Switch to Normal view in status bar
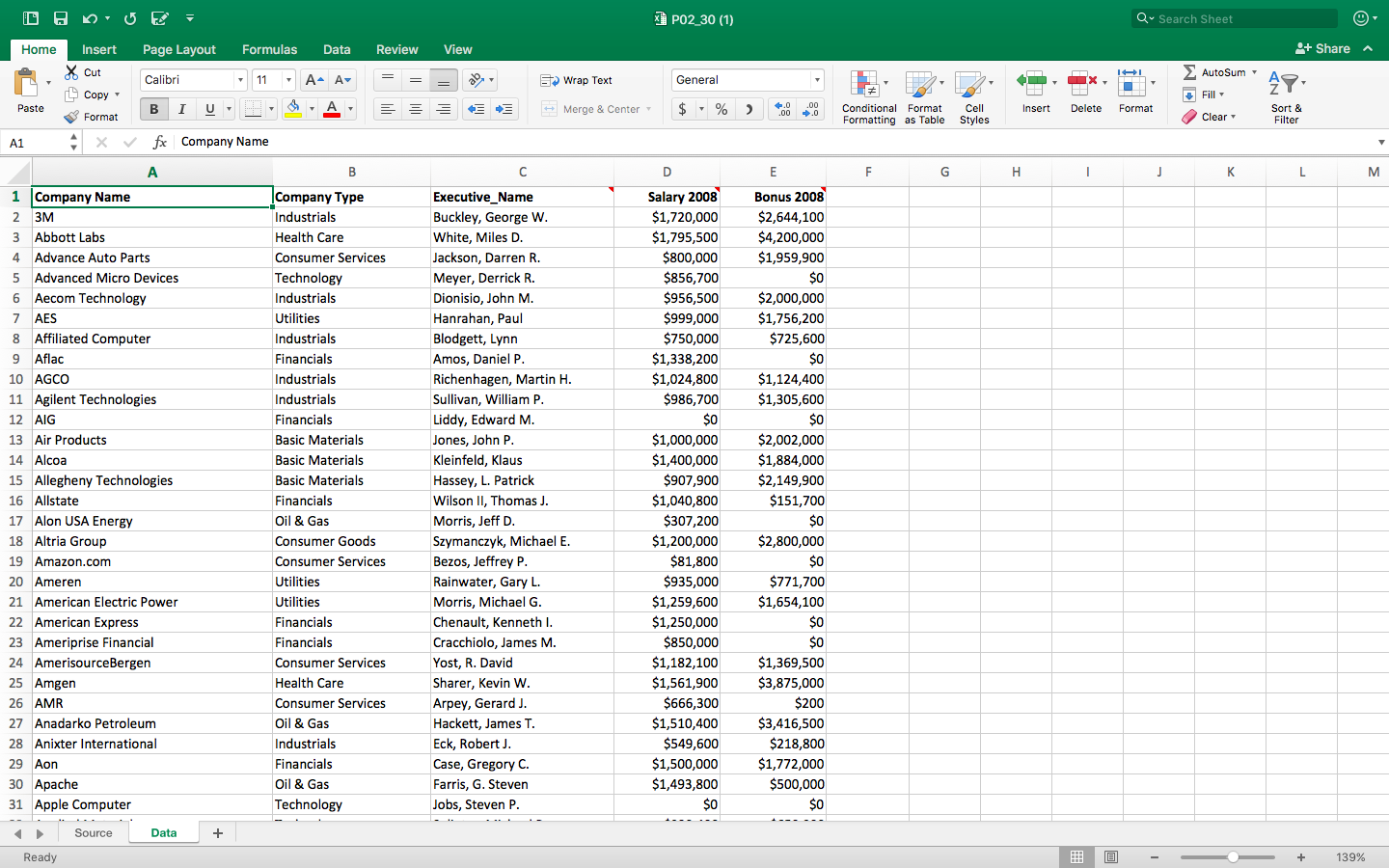The image size is (1389, 868). (1076, 857)
